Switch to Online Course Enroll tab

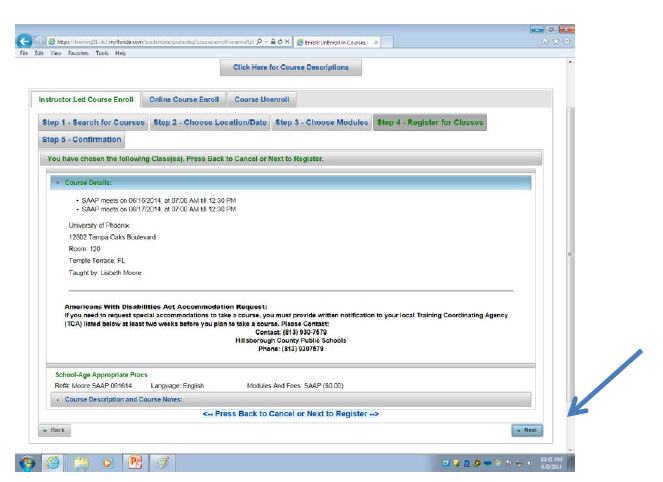tap(184, 100)
